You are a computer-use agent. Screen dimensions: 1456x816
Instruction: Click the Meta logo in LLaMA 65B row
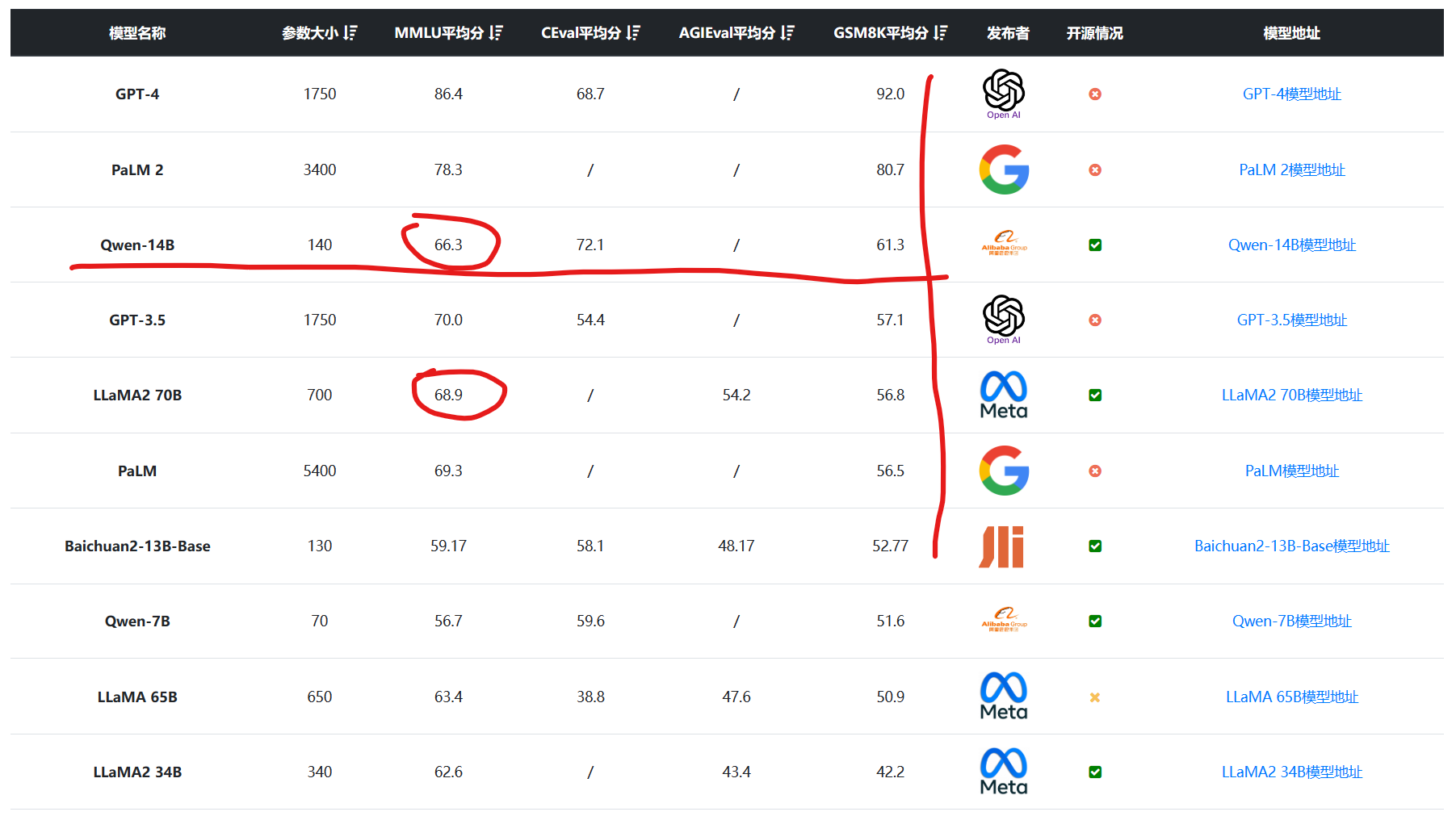pyautogui.click(x=1004, y=696)
